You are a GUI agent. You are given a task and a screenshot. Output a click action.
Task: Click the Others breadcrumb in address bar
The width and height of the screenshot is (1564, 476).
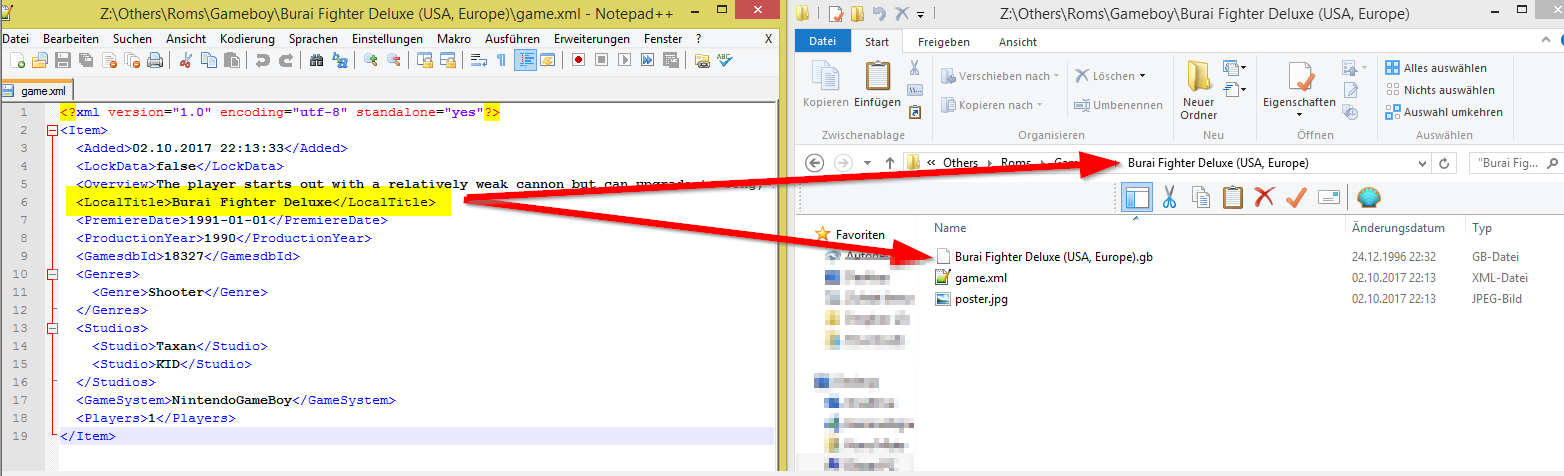pos(960,163)
